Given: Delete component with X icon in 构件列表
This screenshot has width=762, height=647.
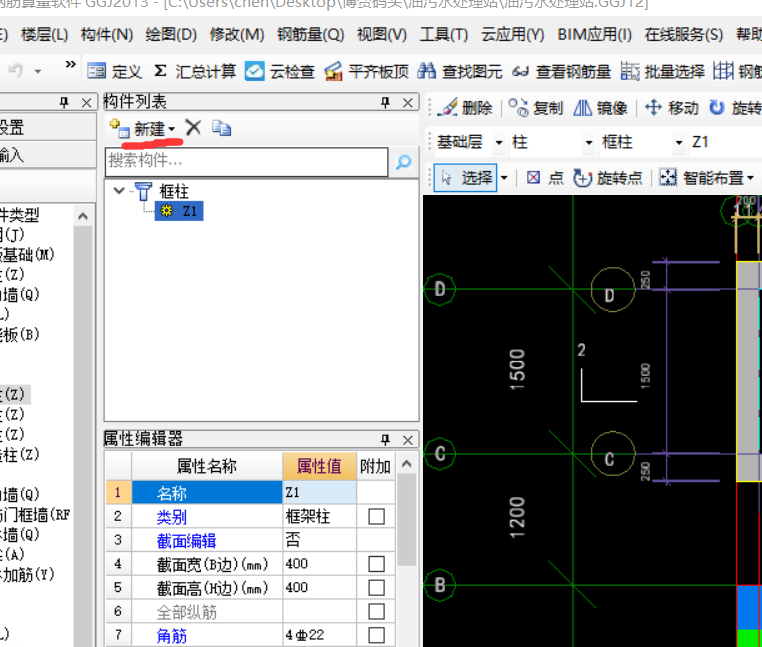Looking at the screenshot, I should [193, 128].
